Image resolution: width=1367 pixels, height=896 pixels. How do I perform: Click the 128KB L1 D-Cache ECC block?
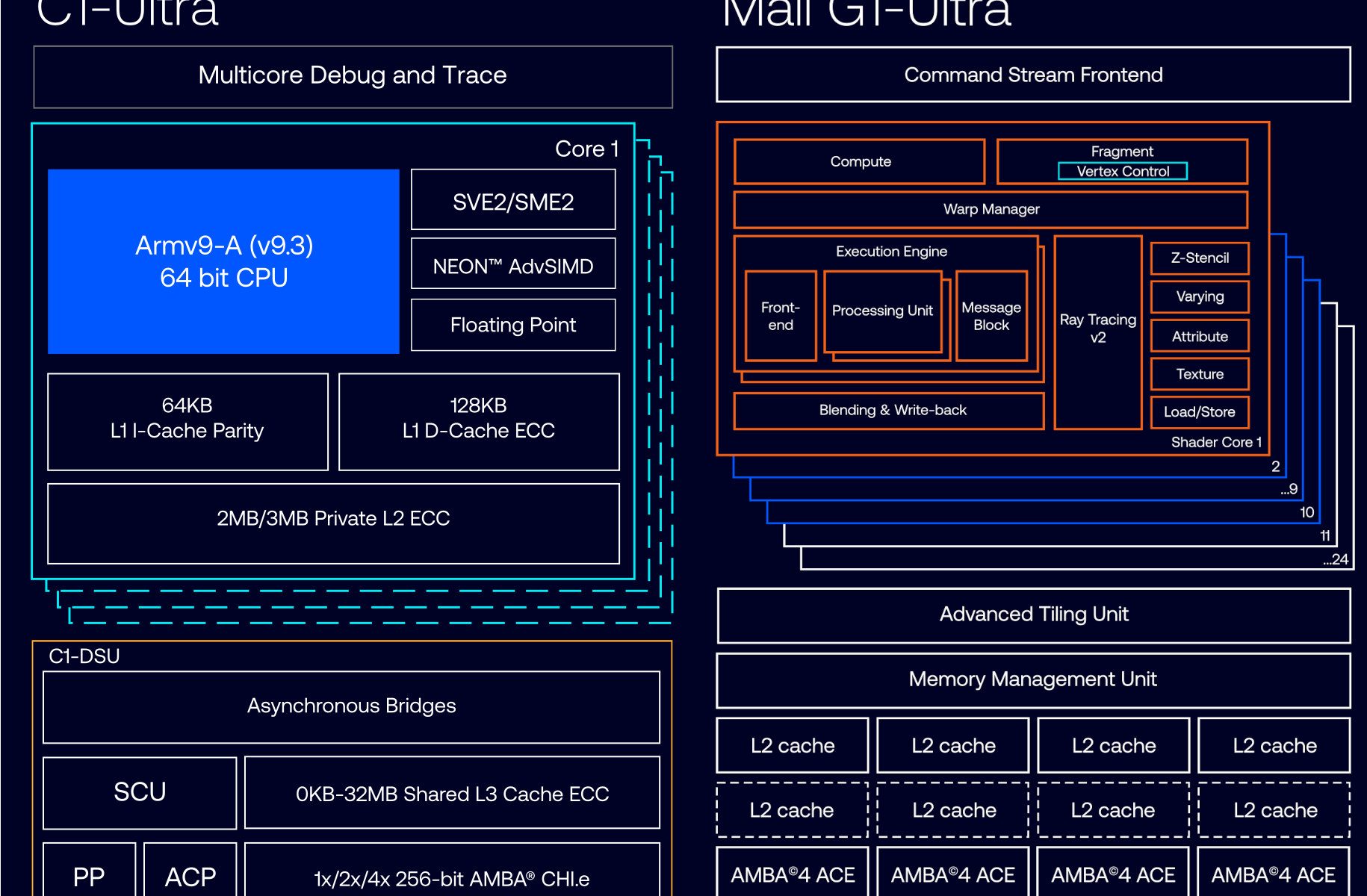tap(479, 421)
